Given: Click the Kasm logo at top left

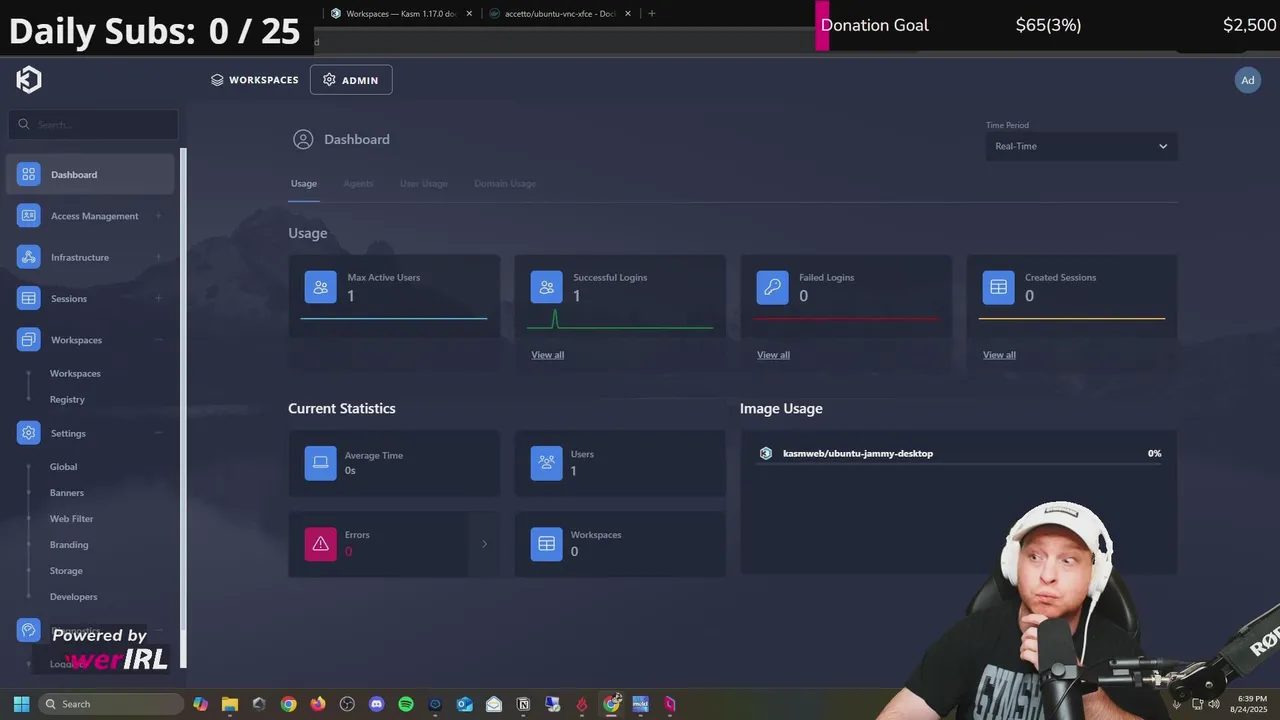Looking at the screenshot, I should (28, 80).
